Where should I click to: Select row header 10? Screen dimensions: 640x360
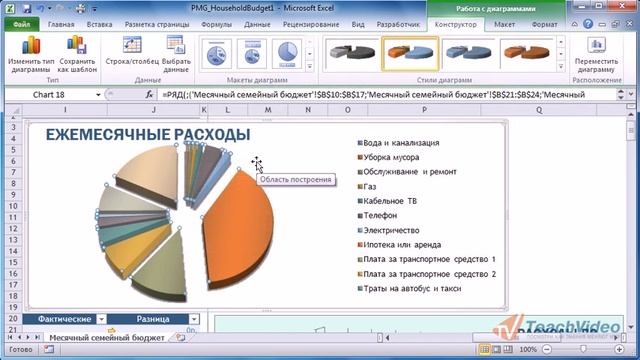13,206
